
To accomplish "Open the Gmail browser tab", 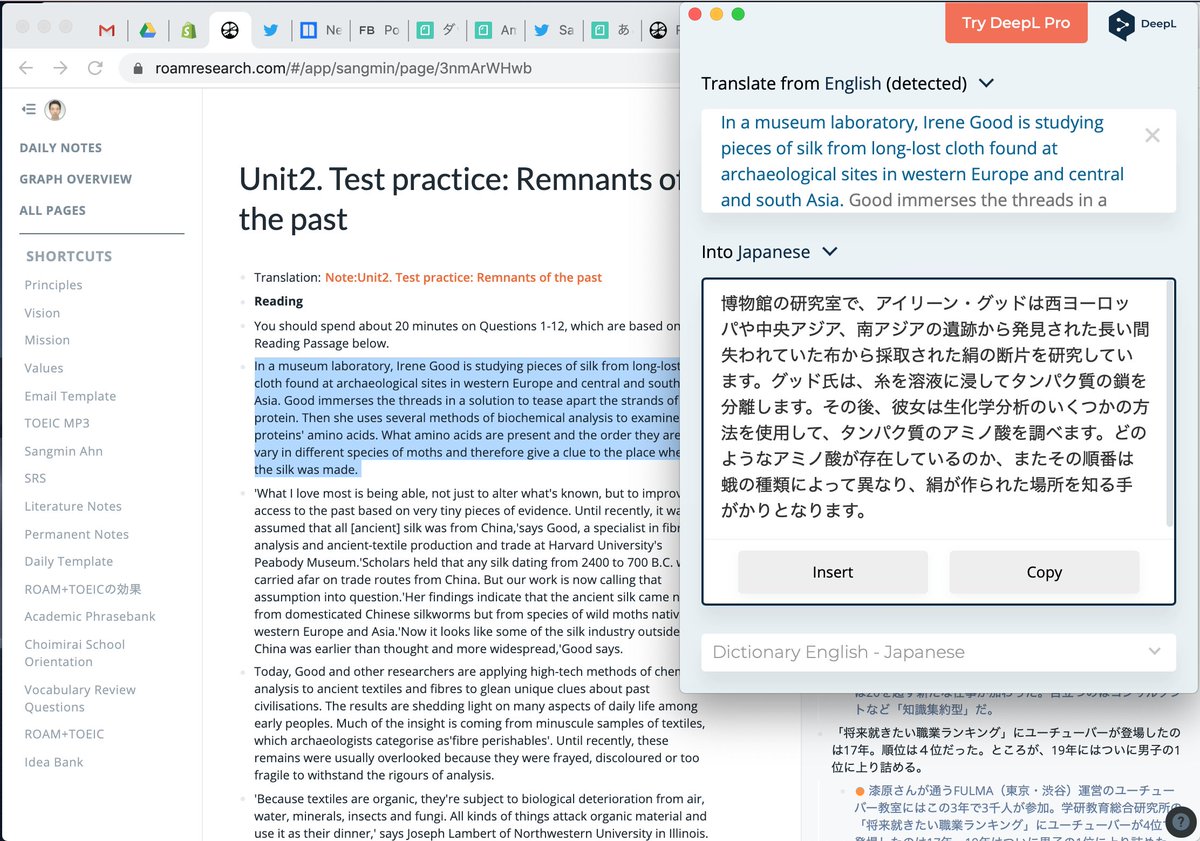I will 107,30.
